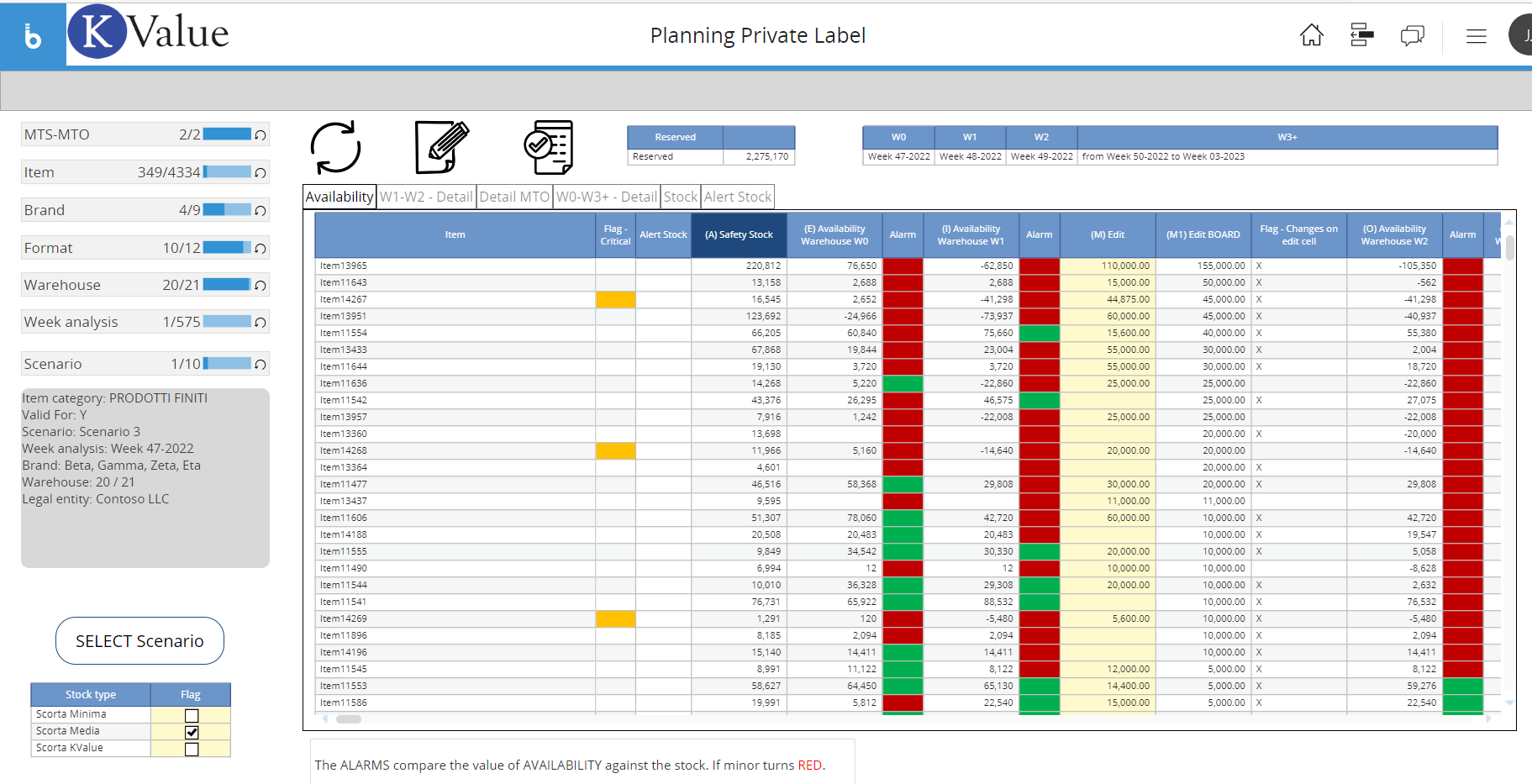Click the checklist approval document icon
Viewport: 1532px width, 784px height.
click(x=549, y=147)
